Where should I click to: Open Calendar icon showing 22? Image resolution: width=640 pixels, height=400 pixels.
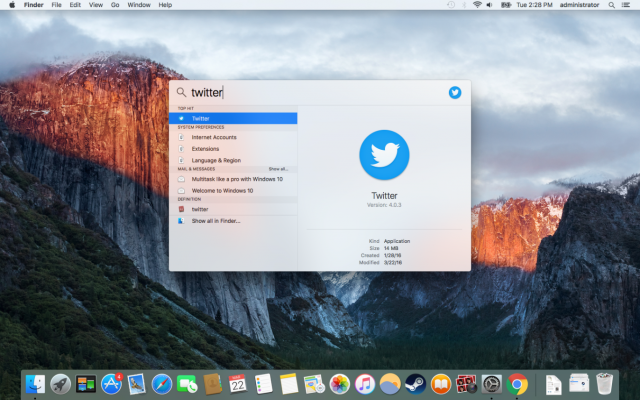238,384
